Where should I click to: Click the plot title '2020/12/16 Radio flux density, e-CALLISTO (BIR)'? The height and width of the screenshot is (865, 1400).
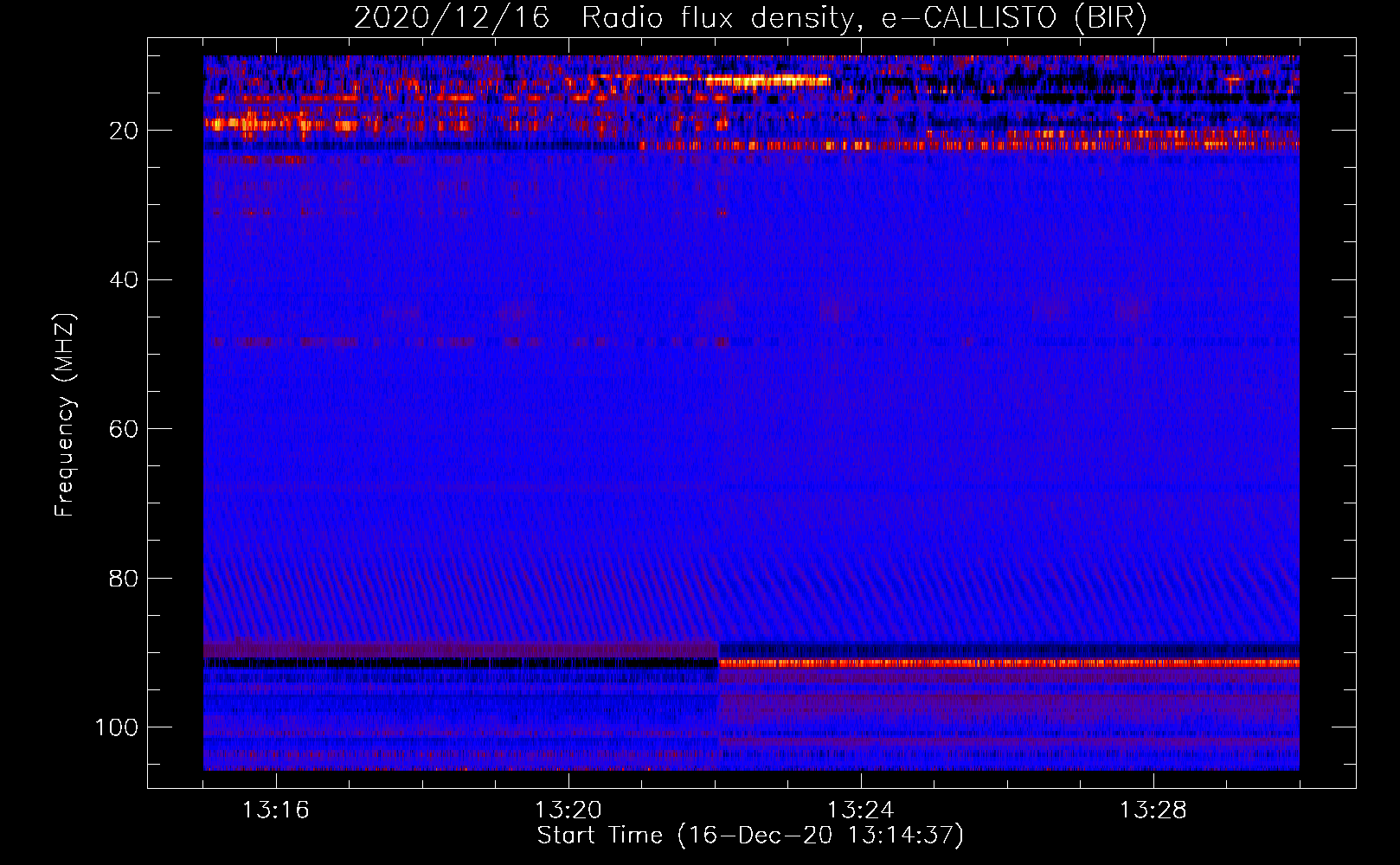pos(750,18)
